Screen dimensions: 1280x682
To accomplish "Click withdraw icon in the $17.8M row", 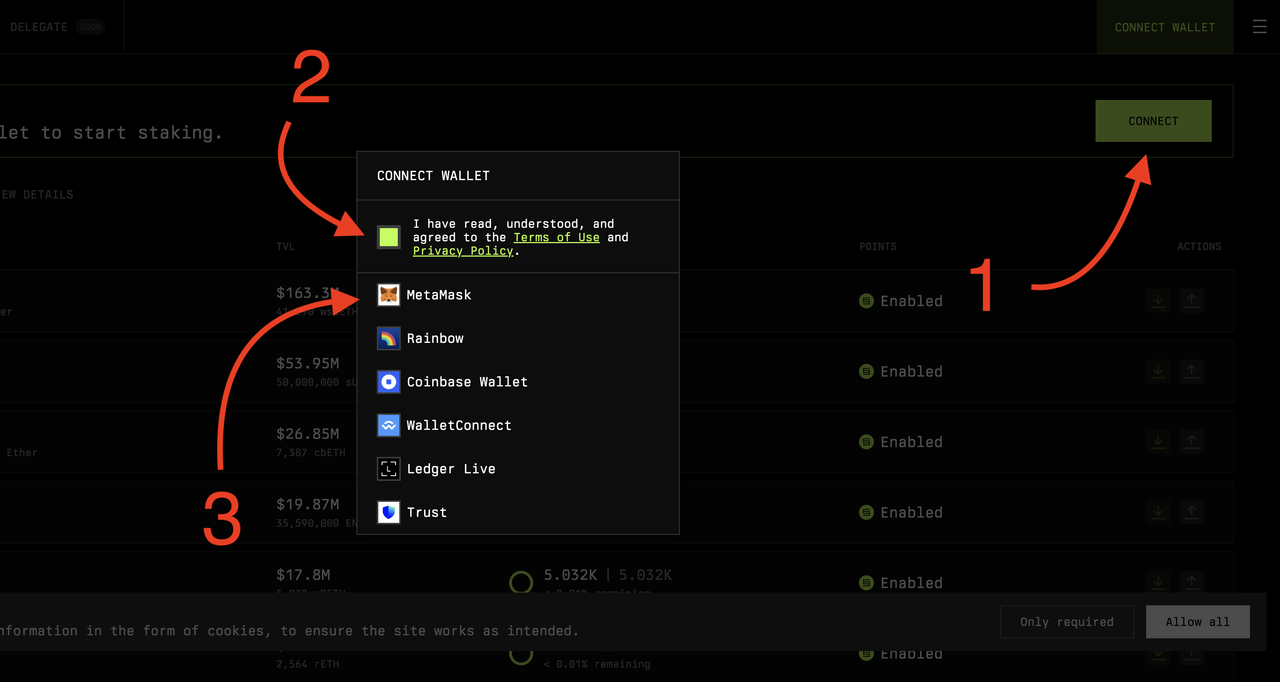I will coord(1191,583).
